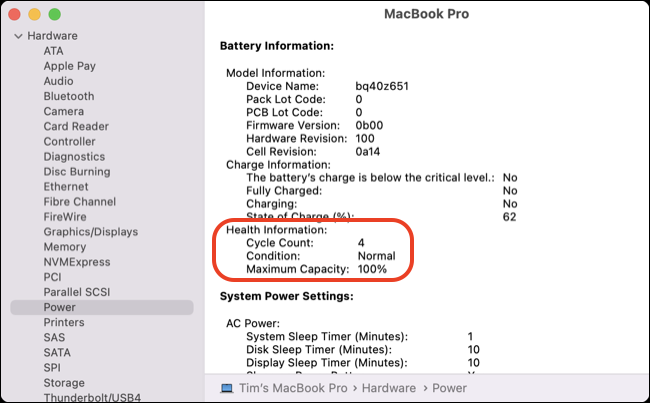This screenshot has width=650, height=403.
Task: Select NVMExpress in the sidebar
Action: point(77,262)
